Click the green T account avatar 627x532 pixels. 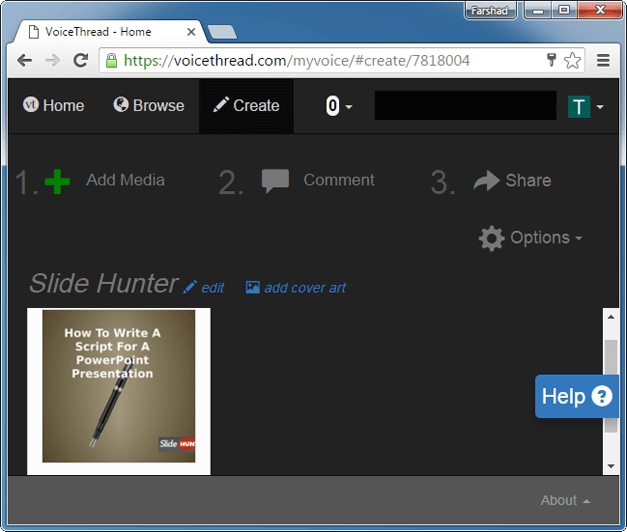[x=579, y=107]
